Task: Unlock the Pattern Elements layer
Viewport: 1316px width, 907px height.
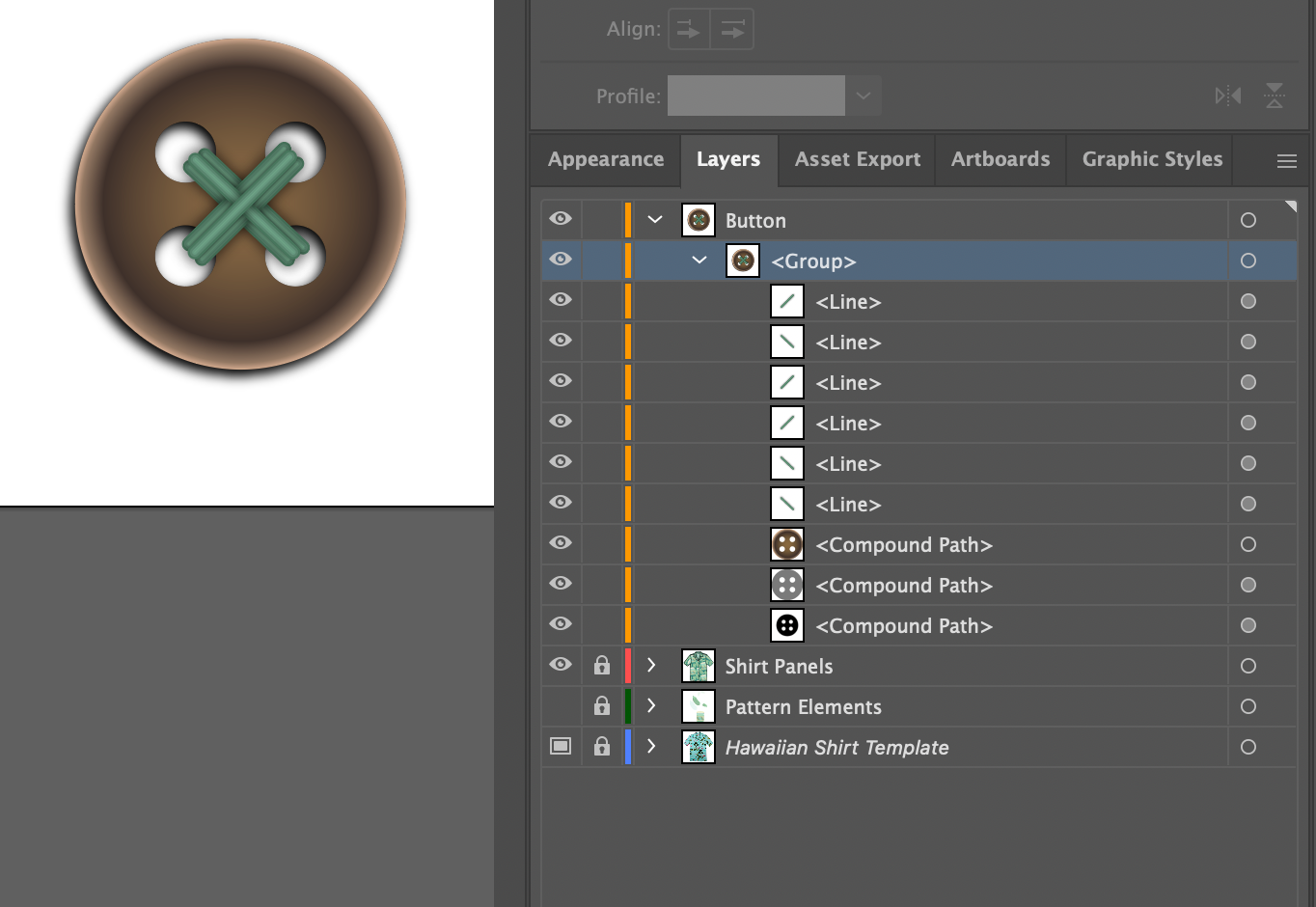Action: 601,705
